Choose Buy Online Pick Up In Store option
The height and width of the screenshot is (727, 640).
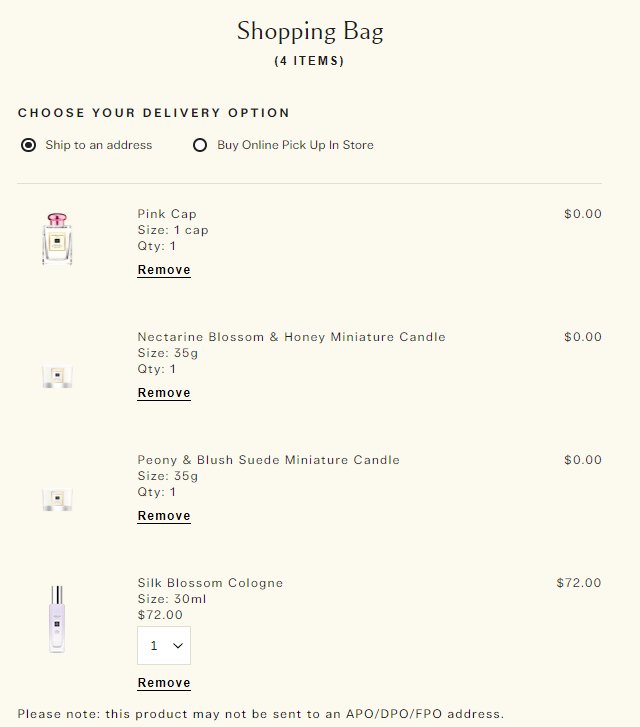coord(200,145)
